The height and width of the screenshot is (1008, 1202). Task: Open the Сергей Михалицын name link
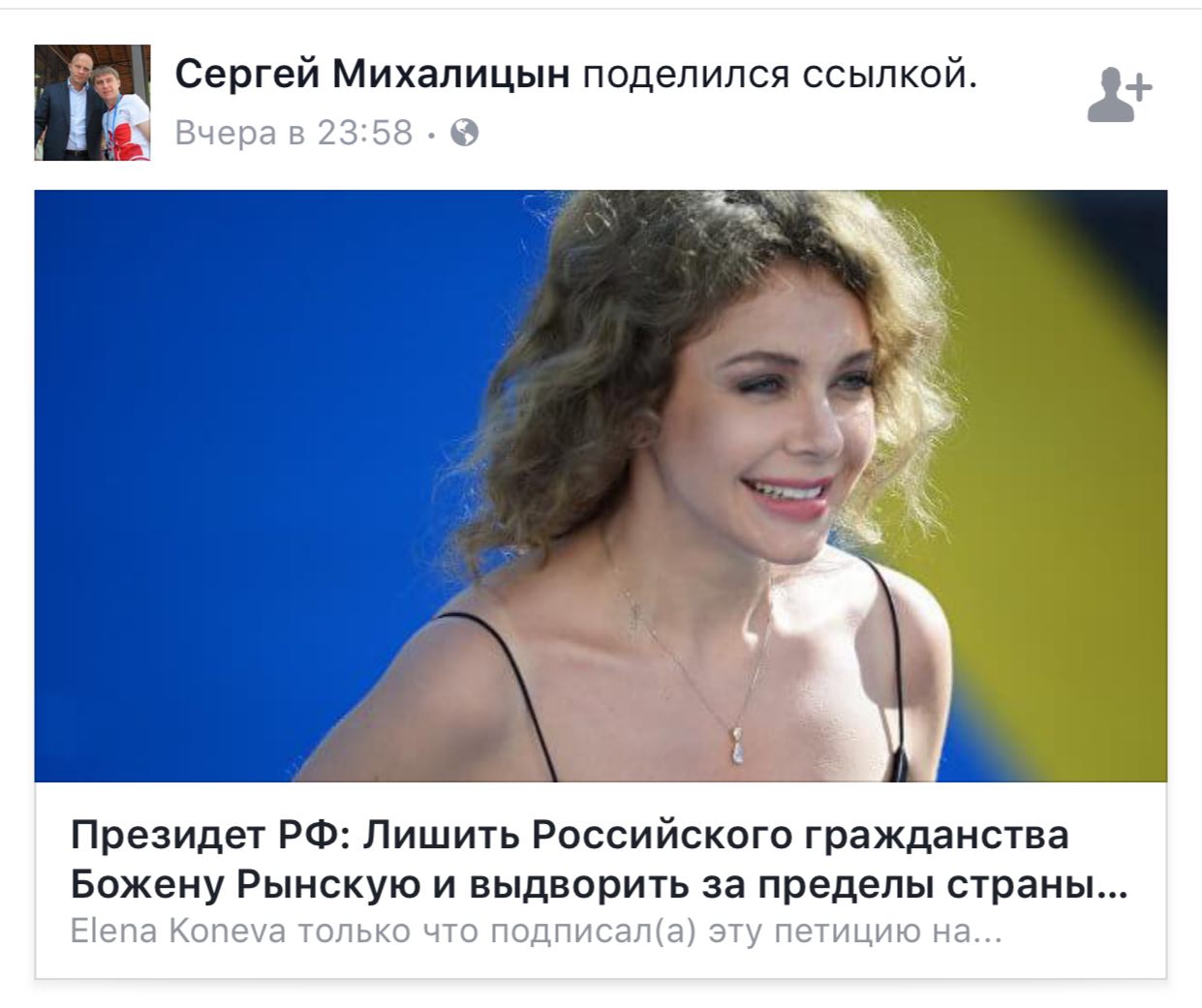coord(373,75)
